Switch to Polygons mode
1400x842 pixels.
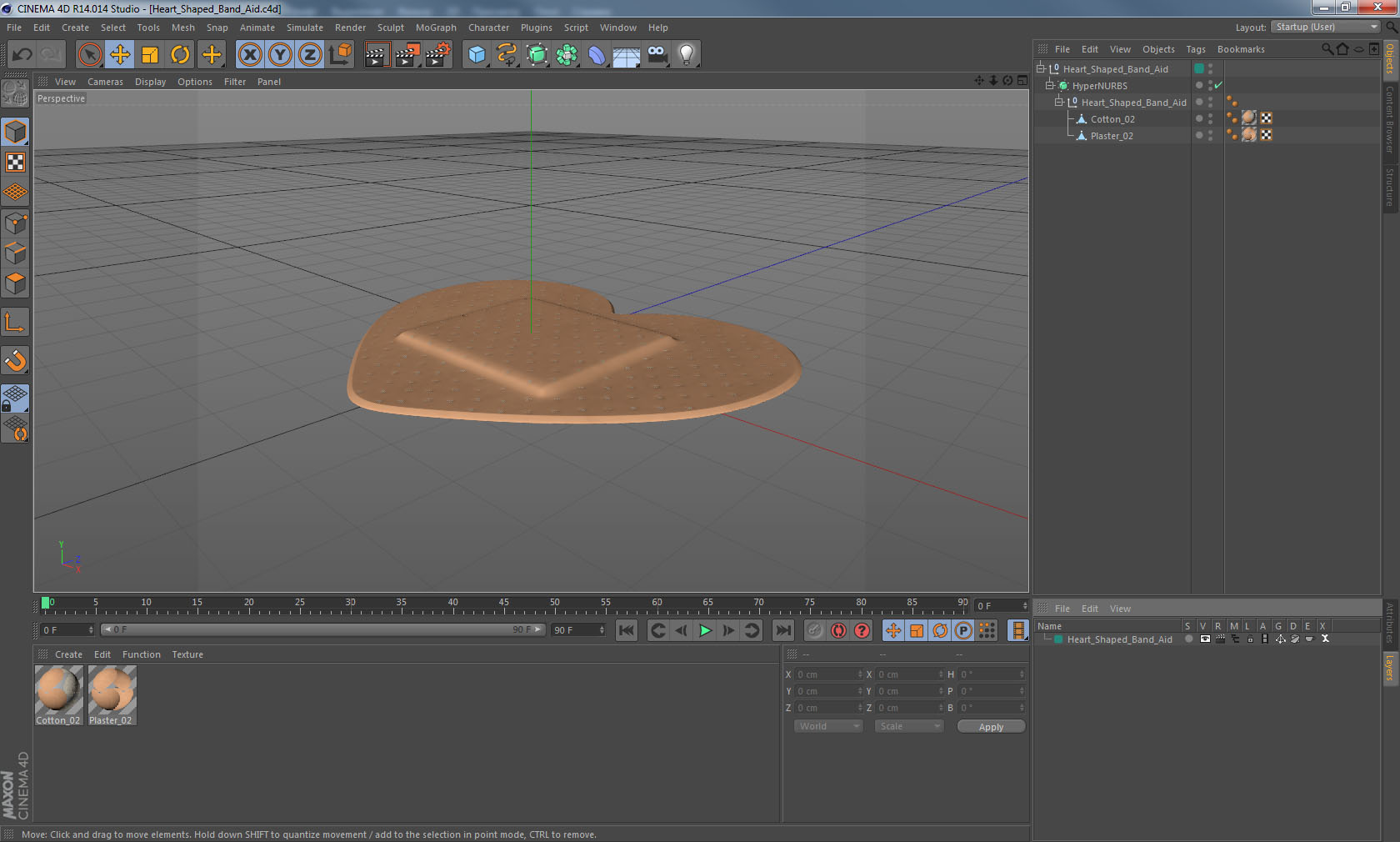pos(16,283)
